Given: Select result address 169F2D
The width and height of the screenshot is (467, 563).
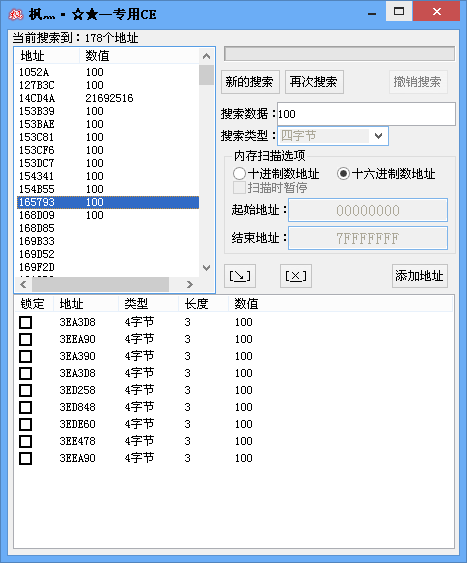Looking at the screenshot, I should pyautogui.click(x=37, y=267).
